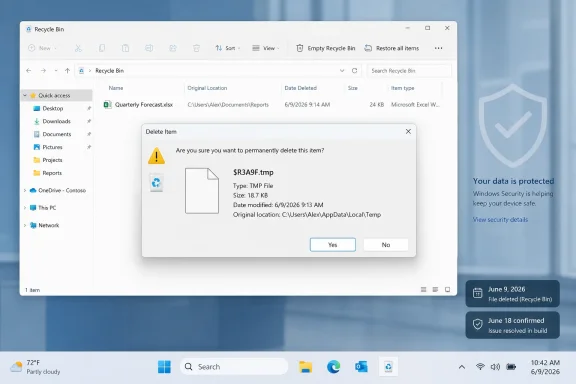Sort by Item type column header

pos(403,88)
